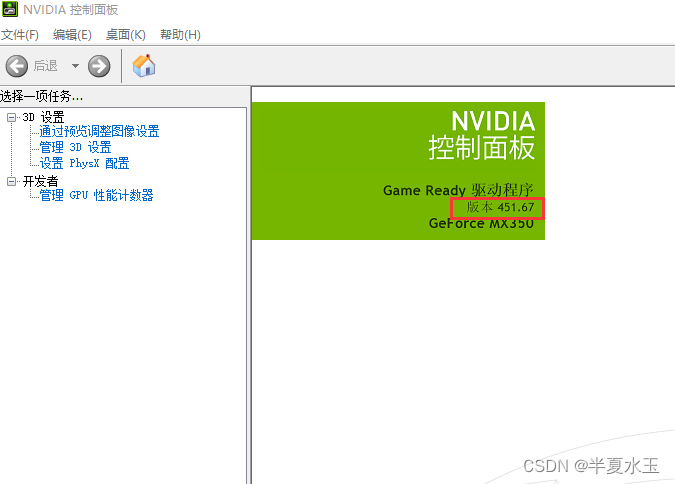Open the 编辑(E) menu
Screen dimensions: 675x484
click(x=72, y=34)
